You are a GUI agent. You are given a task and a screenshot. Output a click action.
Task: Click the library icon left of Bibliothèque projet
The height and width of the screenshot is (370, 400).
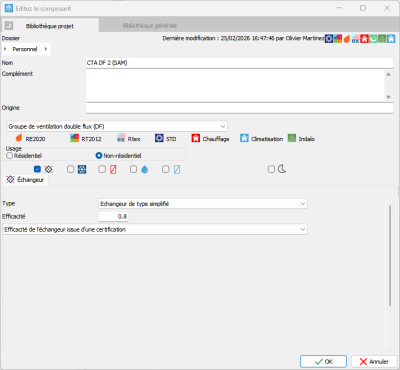9,25
